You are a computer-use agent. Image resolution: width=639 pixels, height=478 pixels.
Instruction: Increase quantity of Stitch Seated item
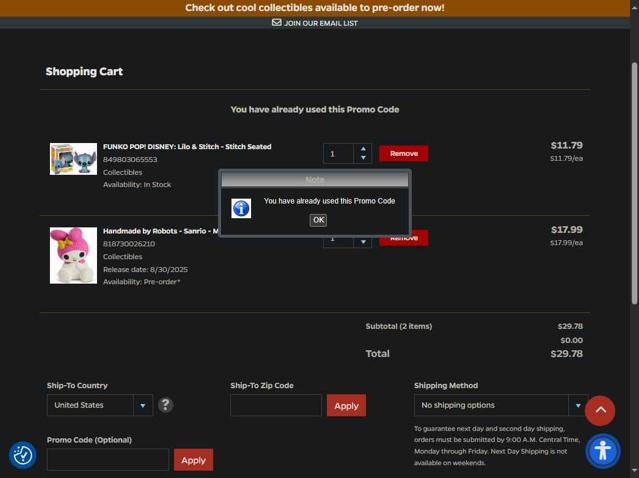[363, 149]
